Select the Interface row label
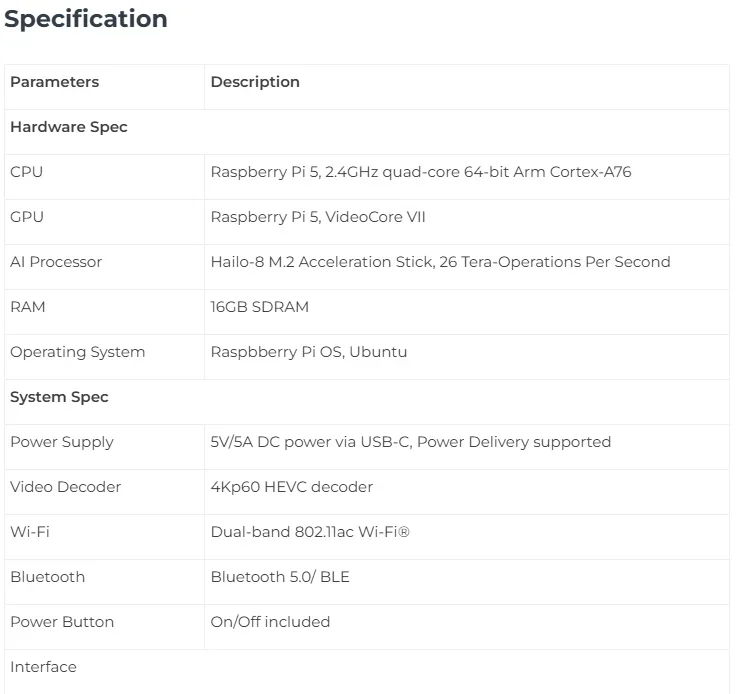The image size is (737, 694). (43, 667)
